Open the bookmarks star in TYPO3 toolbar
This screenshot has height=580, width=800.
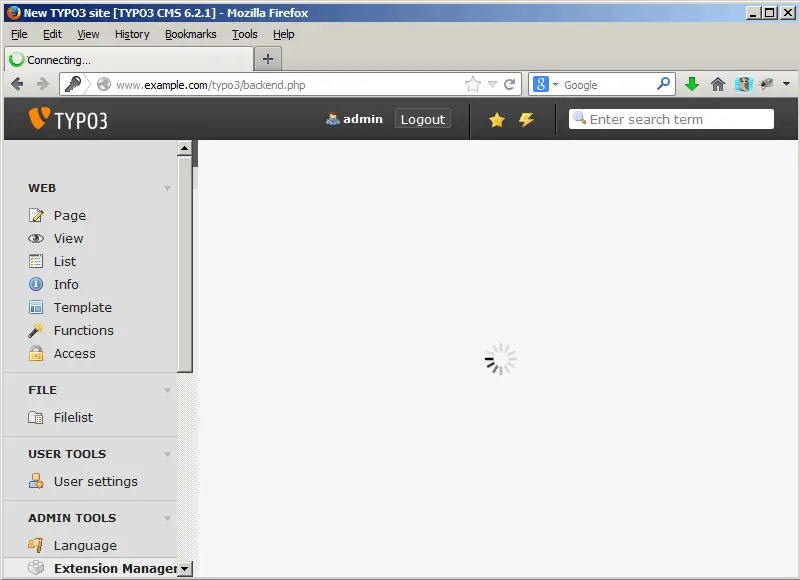tap(496, 120)
